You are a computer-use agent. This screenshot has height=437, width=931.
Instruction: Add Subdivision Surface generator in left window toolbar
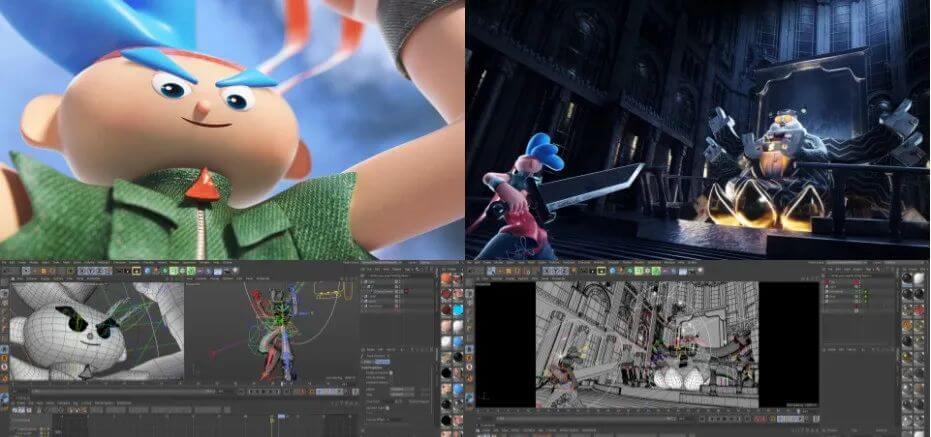click(x=164, y=271)
